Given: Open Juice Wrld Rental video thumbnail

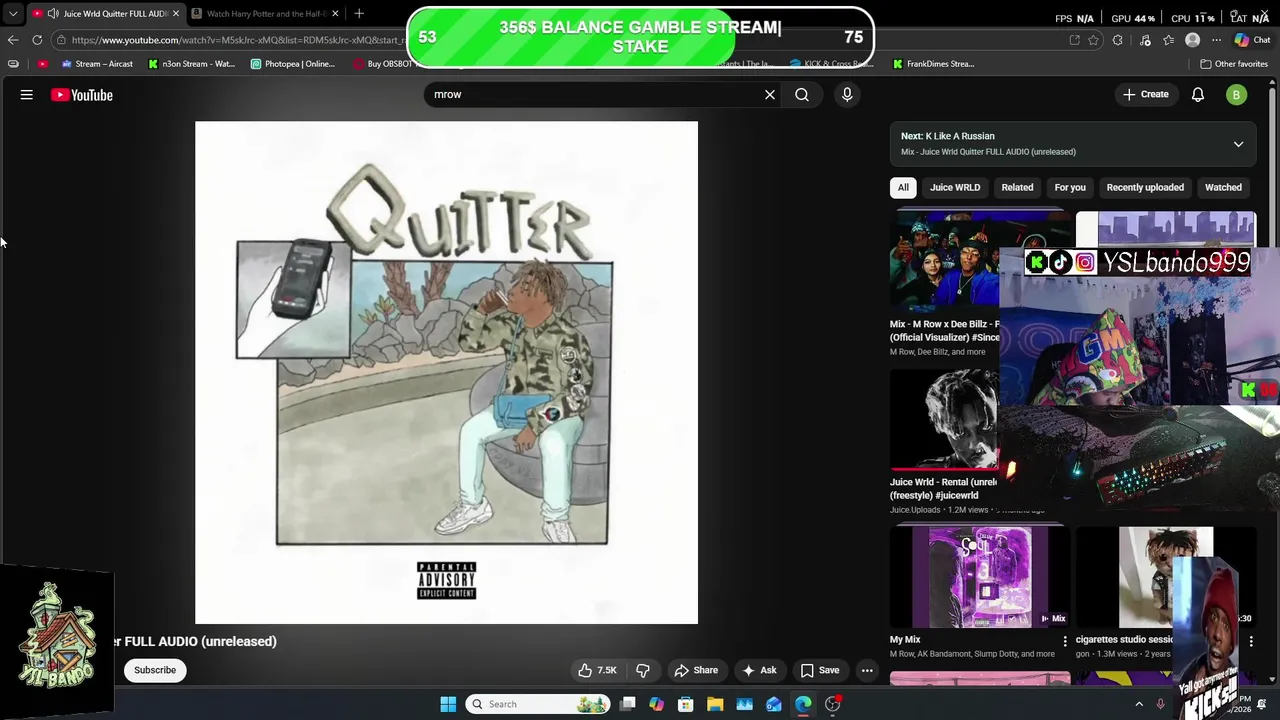Looking at the screenshot, I should click(945, 420).
